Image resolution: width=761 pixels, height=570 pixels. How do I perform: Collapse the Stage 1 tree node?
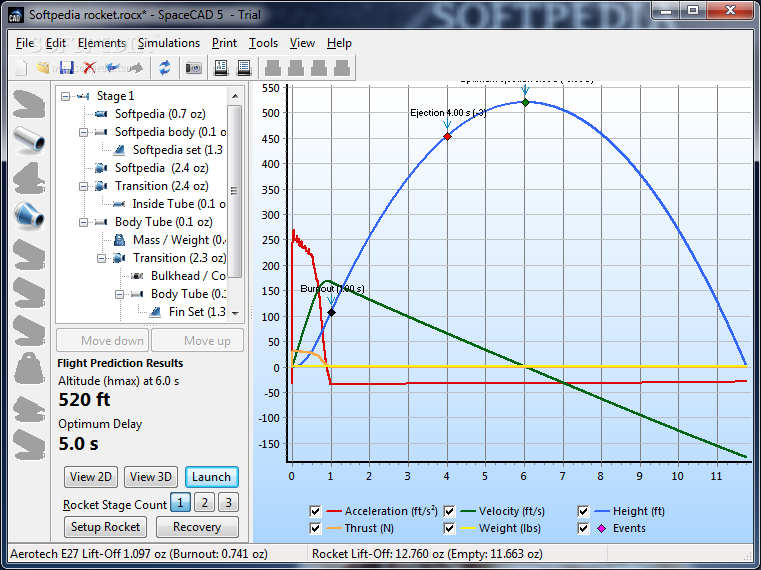(x=66, y=96)
